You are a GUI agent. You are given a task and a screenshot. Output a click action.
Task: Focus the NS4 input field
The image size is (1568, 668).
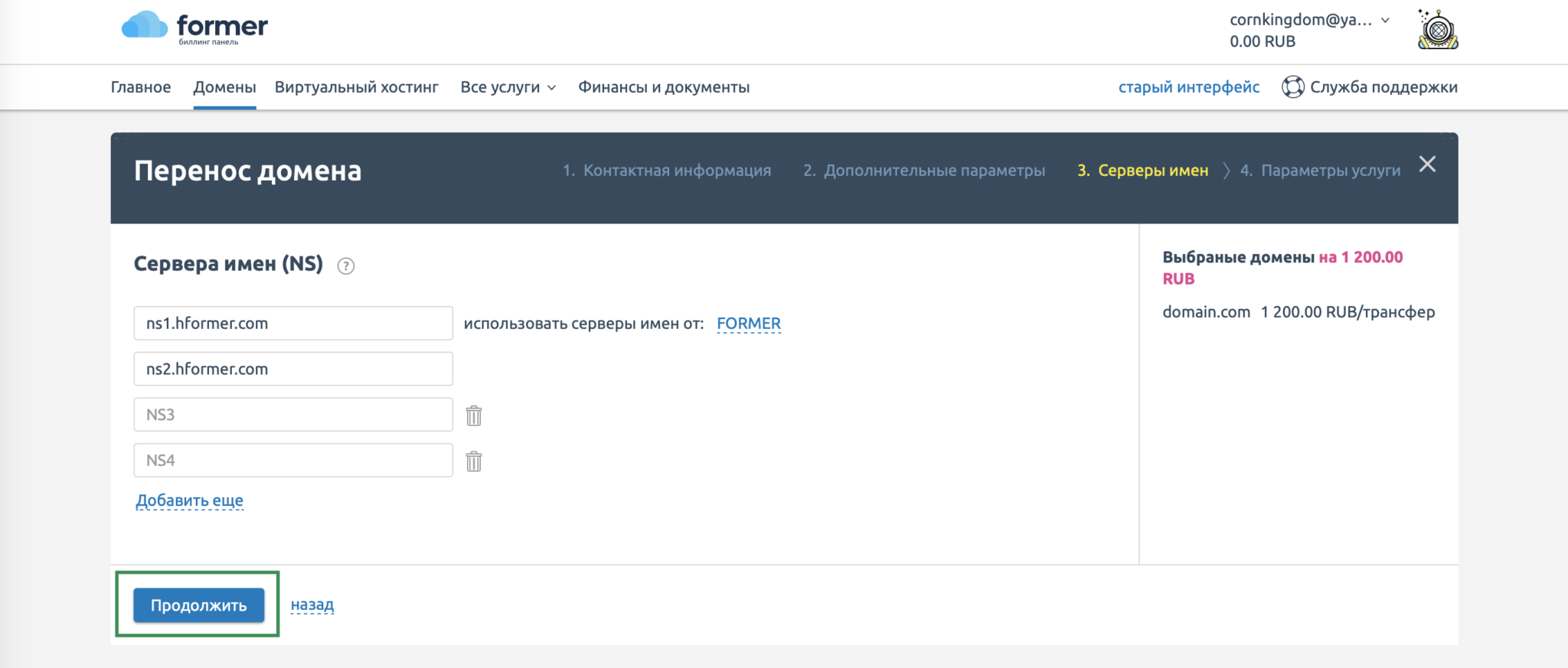point(293,461)
